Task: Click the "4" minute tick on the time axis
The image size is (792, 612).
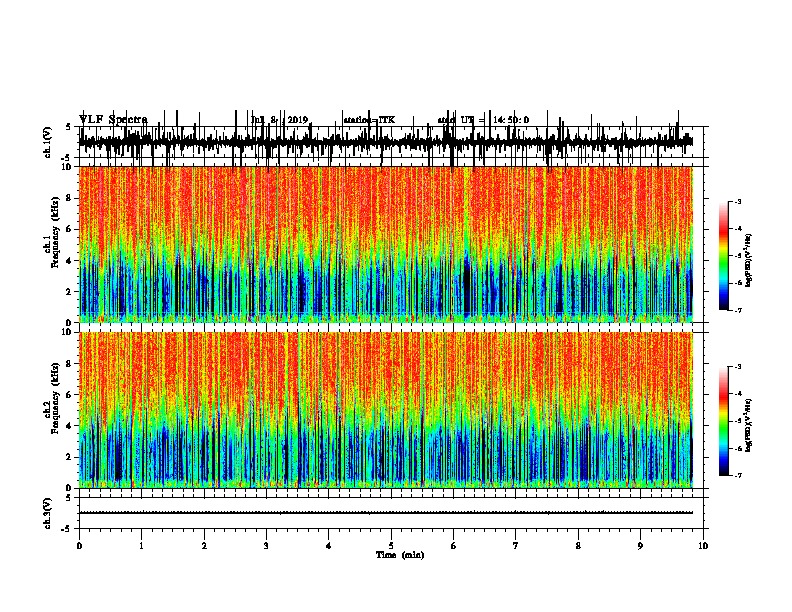Action: click(x=329, y=546)
